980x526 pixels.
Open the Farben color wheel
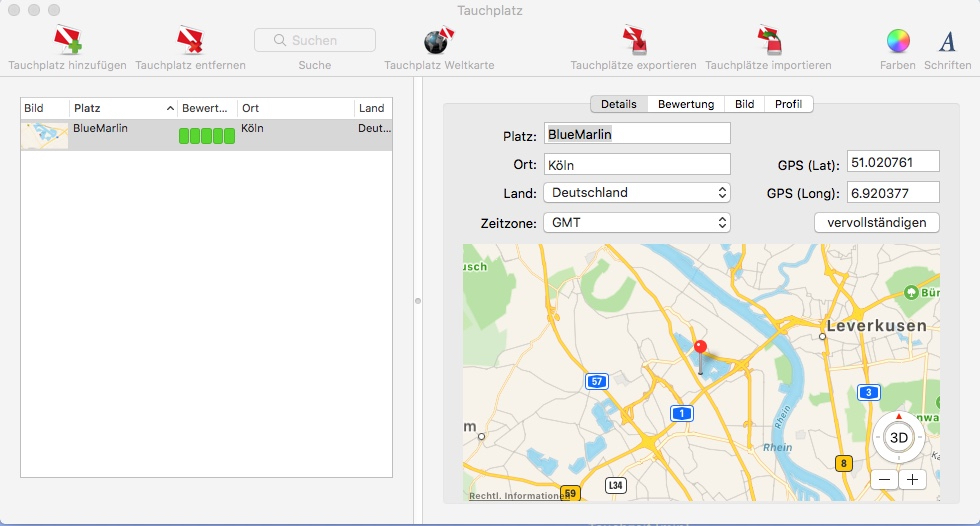pyautogui.click(x=898, y=41)
